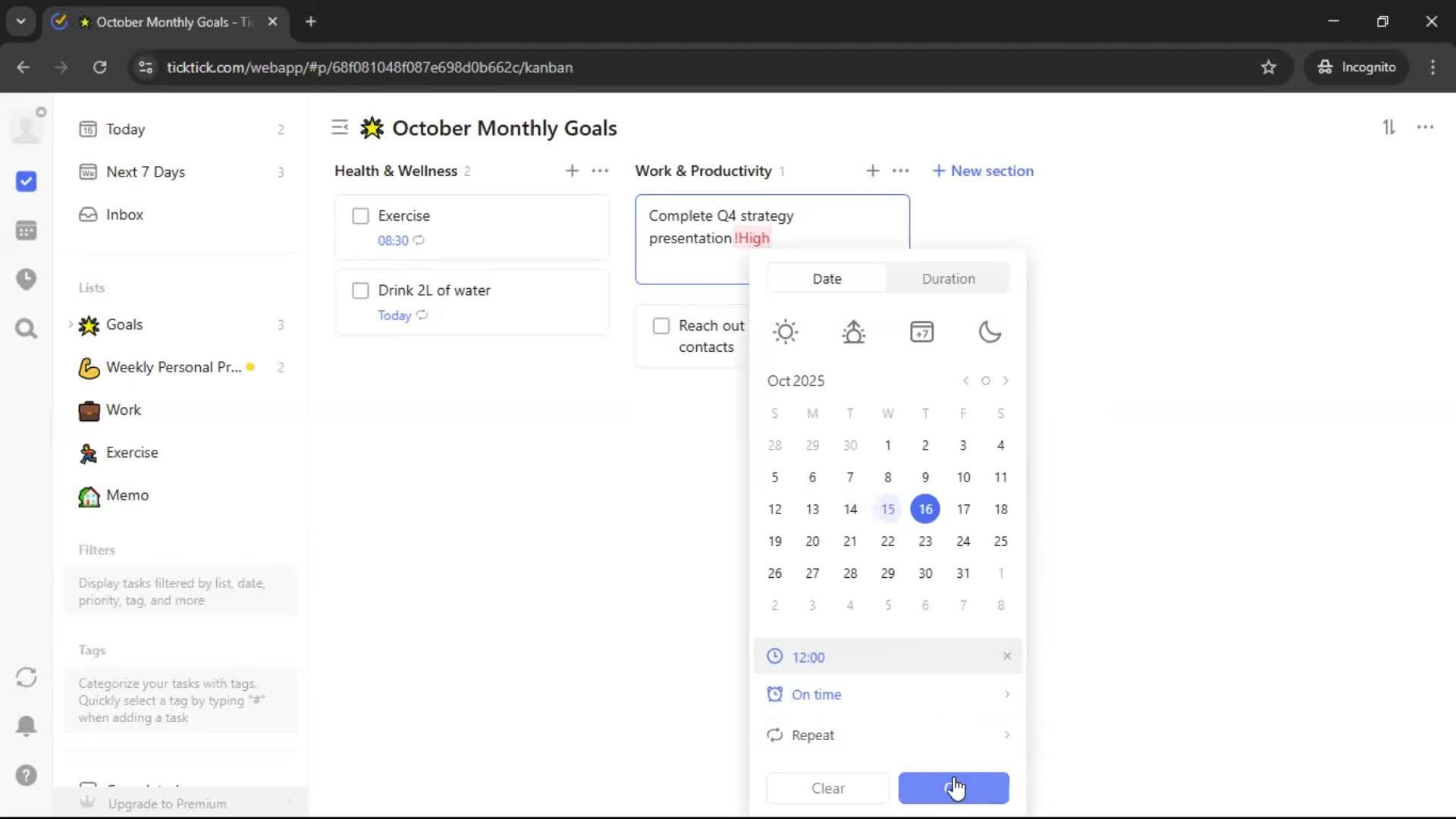
Task: Expand the On time reminder options
Action: [887, 695]
